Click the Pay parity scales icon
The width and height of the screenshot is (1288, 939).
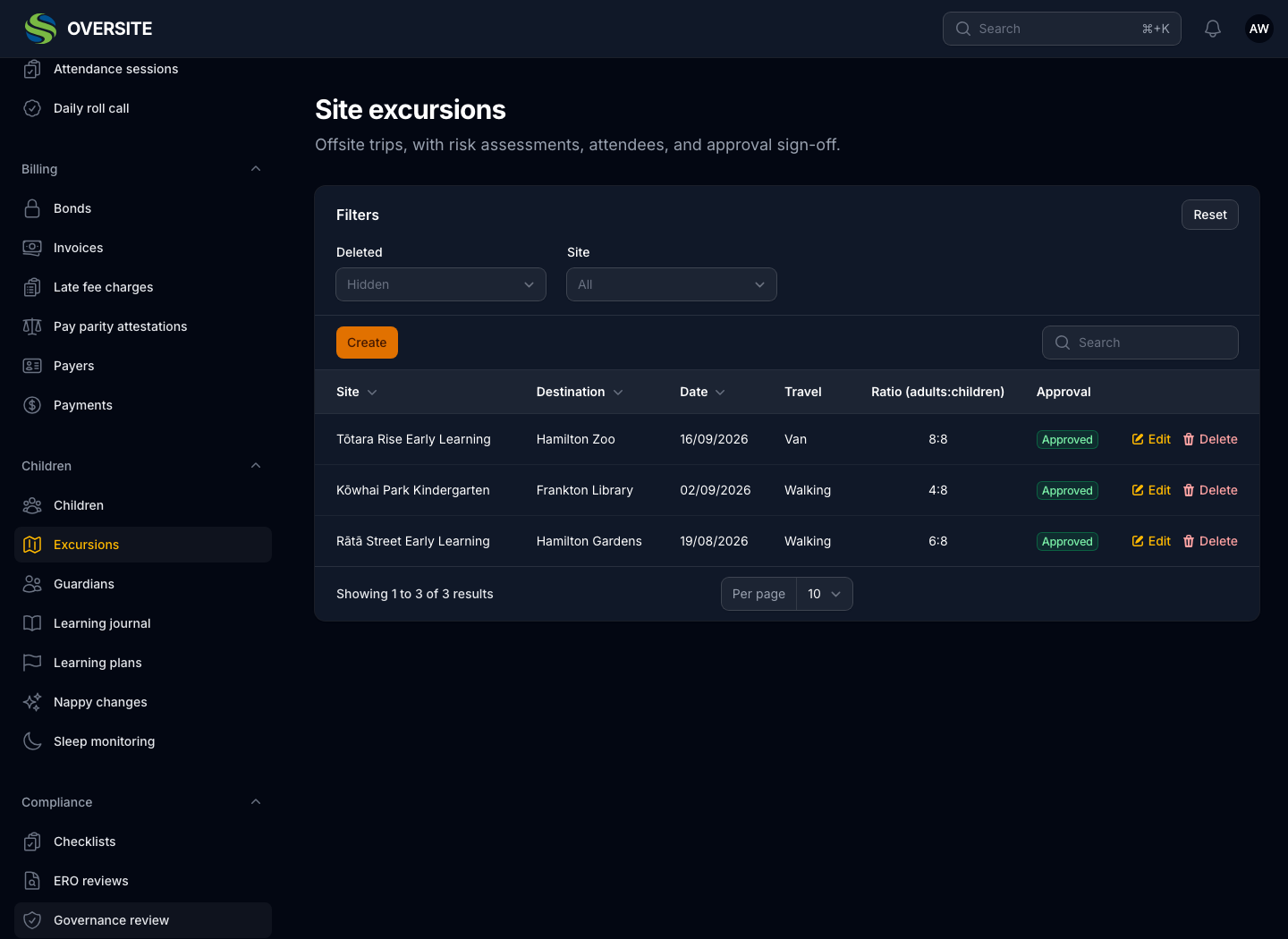point(32,326)
